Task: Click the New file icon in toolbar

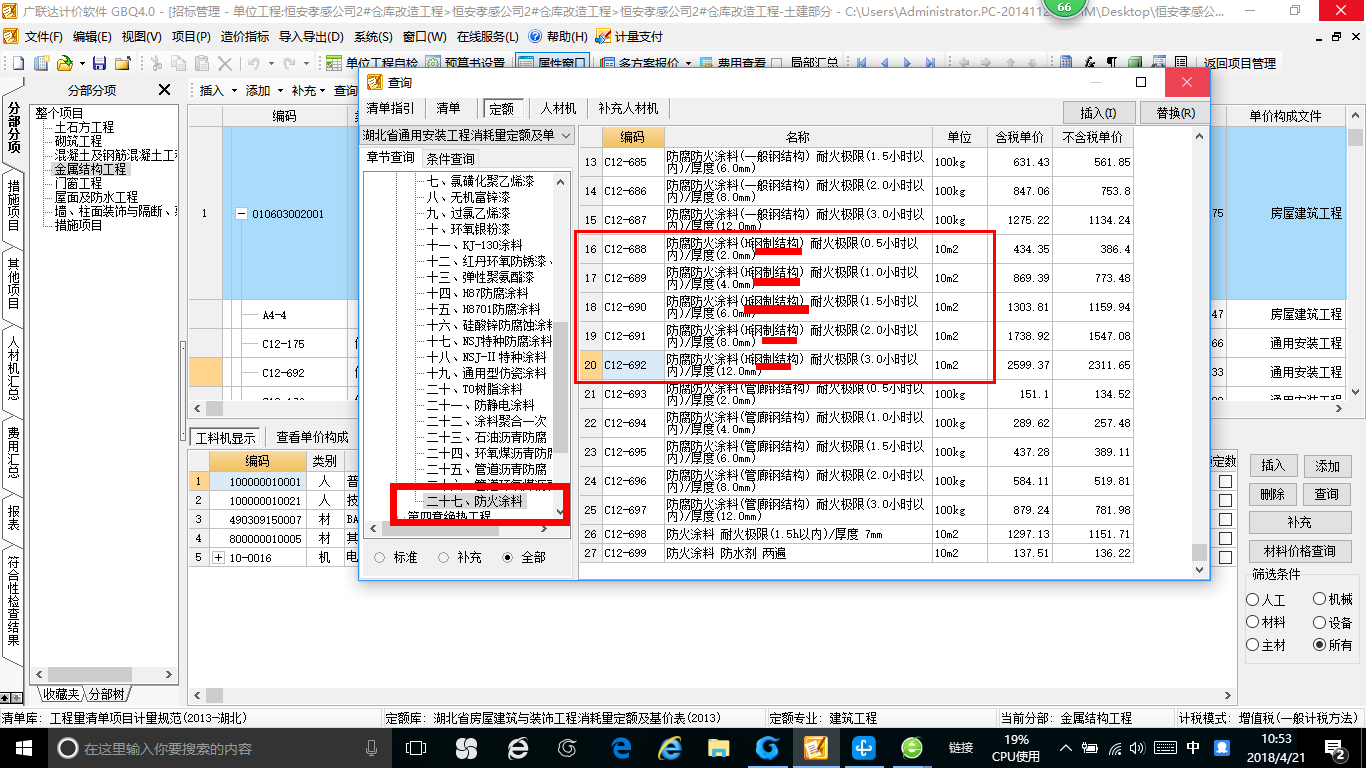Action: 18,63
